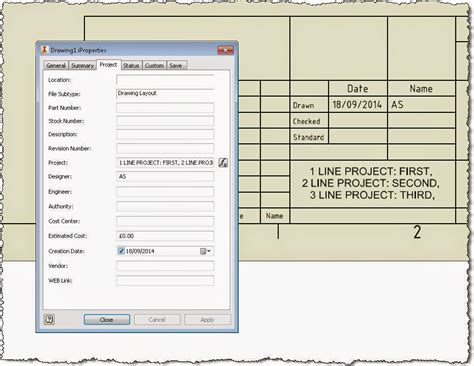Image resolution: width=474 pixels, height=366 pixels.
Task: Click the Cost Center field
Action: click(x=165, y=221)
